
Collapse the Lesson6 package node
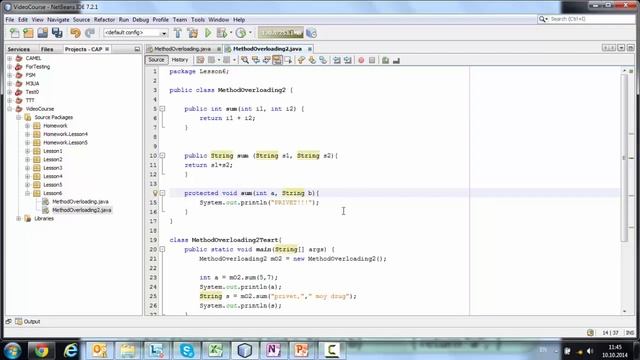point(27,193)
